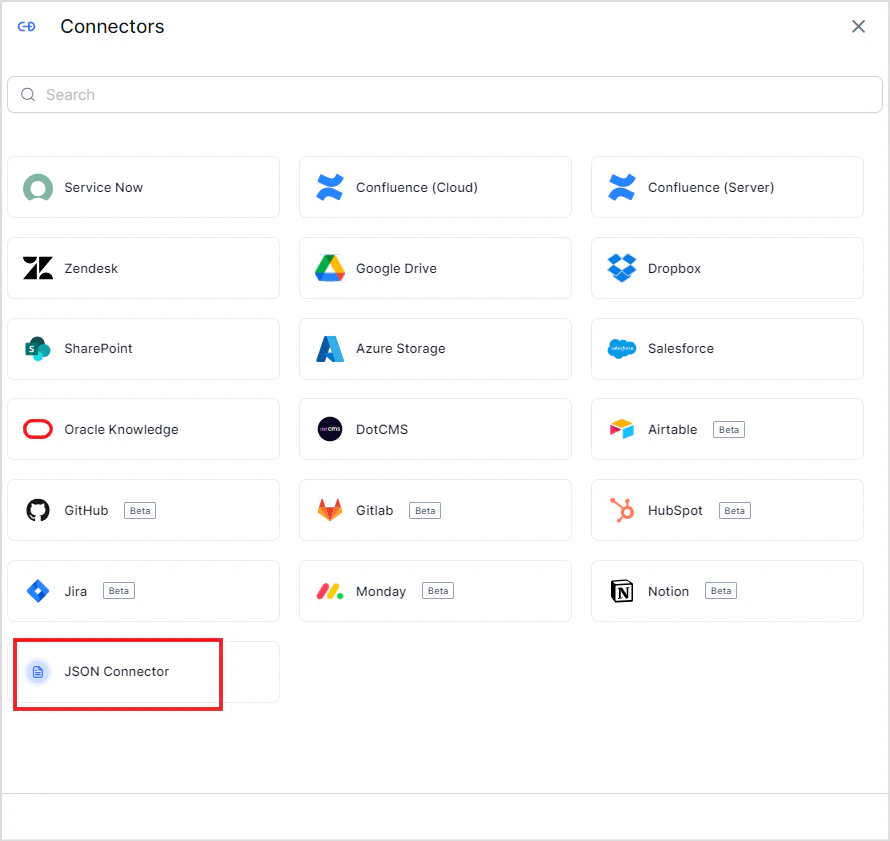Screen dimensions: 890x841
Task: Select the Azure Storage label
Action: point(400,348)
